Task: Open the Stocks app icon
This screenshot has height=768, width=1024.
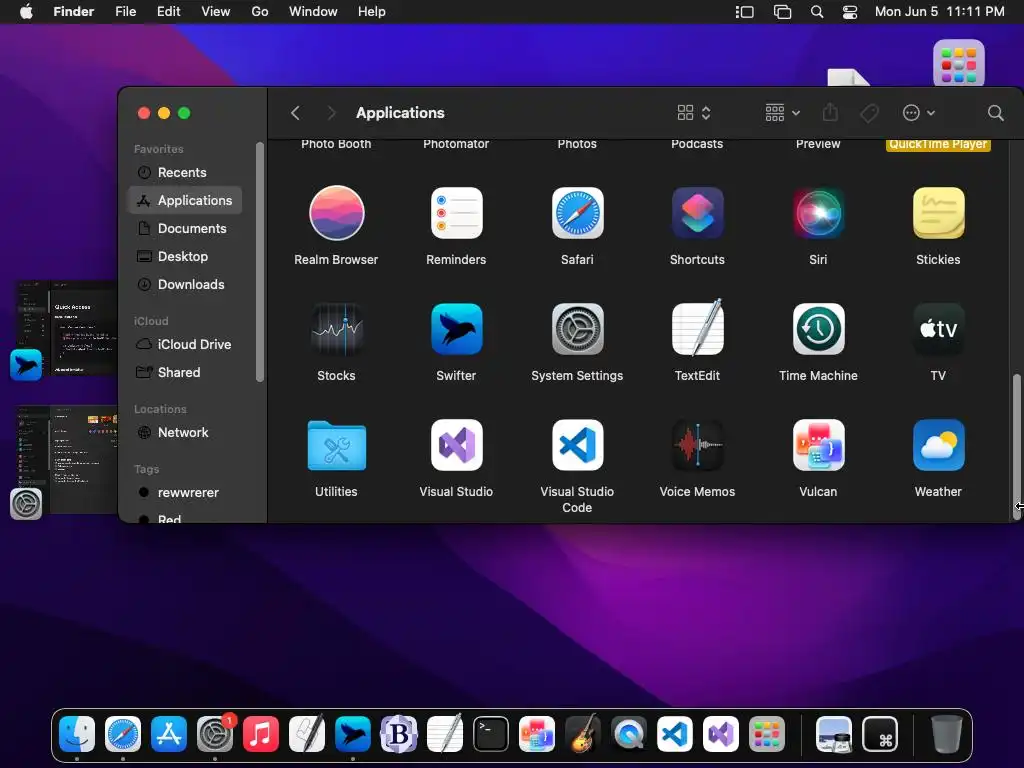Action: tap(336, 329)
